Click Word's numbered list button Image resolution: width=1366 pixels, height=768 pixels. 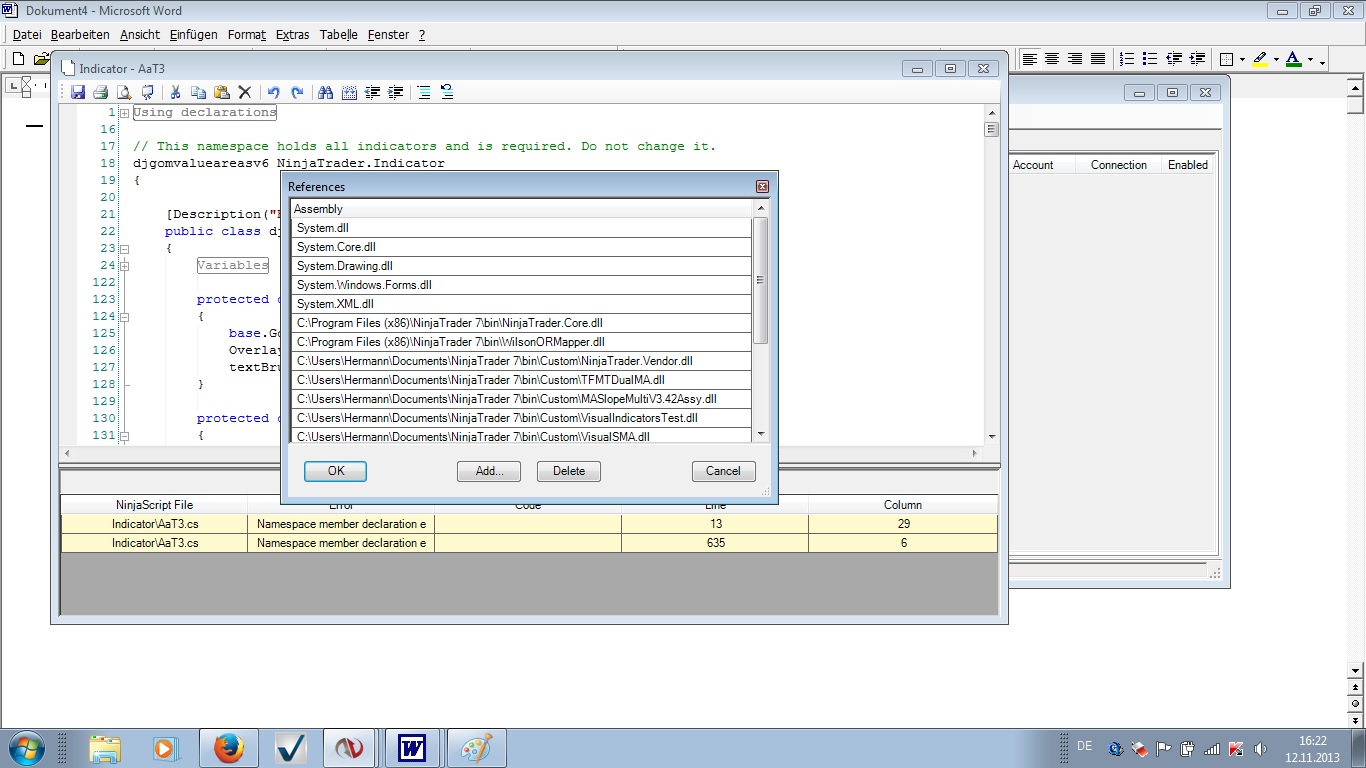(1127, 59)
